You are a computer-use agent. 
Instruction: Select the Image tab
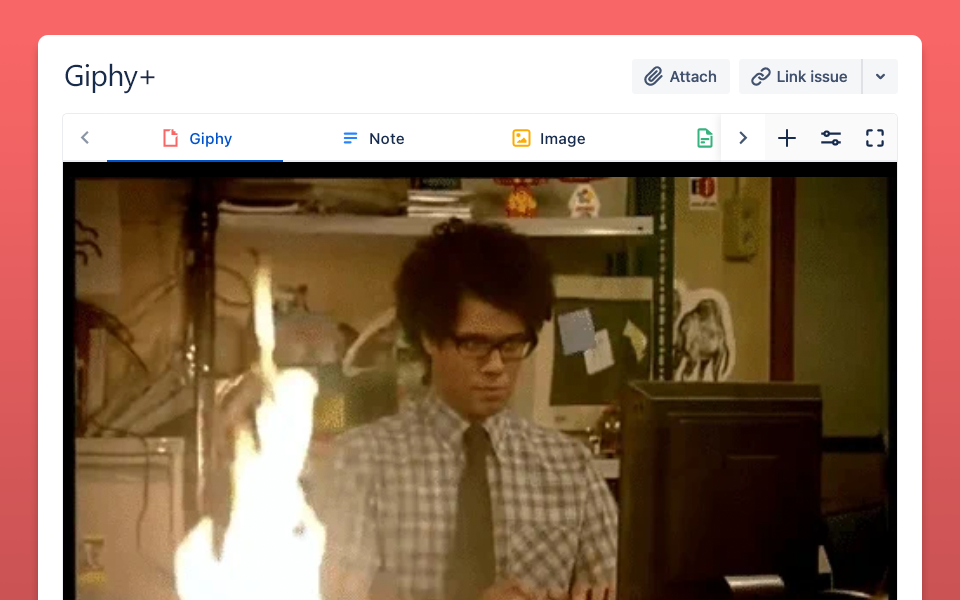(x=549, y=138)
